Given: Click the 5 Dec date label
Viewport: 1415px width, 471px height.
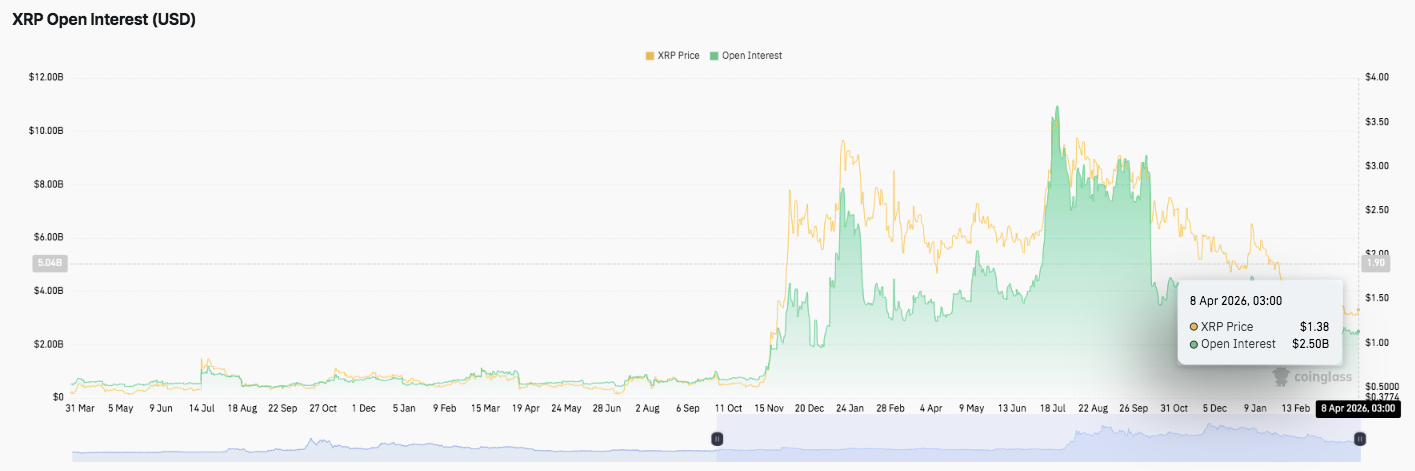Looking at the screenshot, I should 1214,408.
